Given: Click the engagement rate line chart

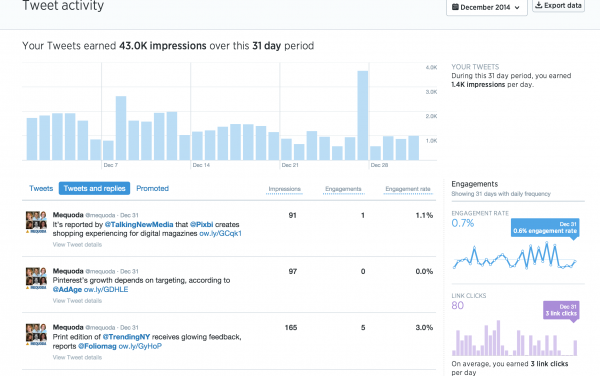Looking at the screenshot, I should coord(515,256).
